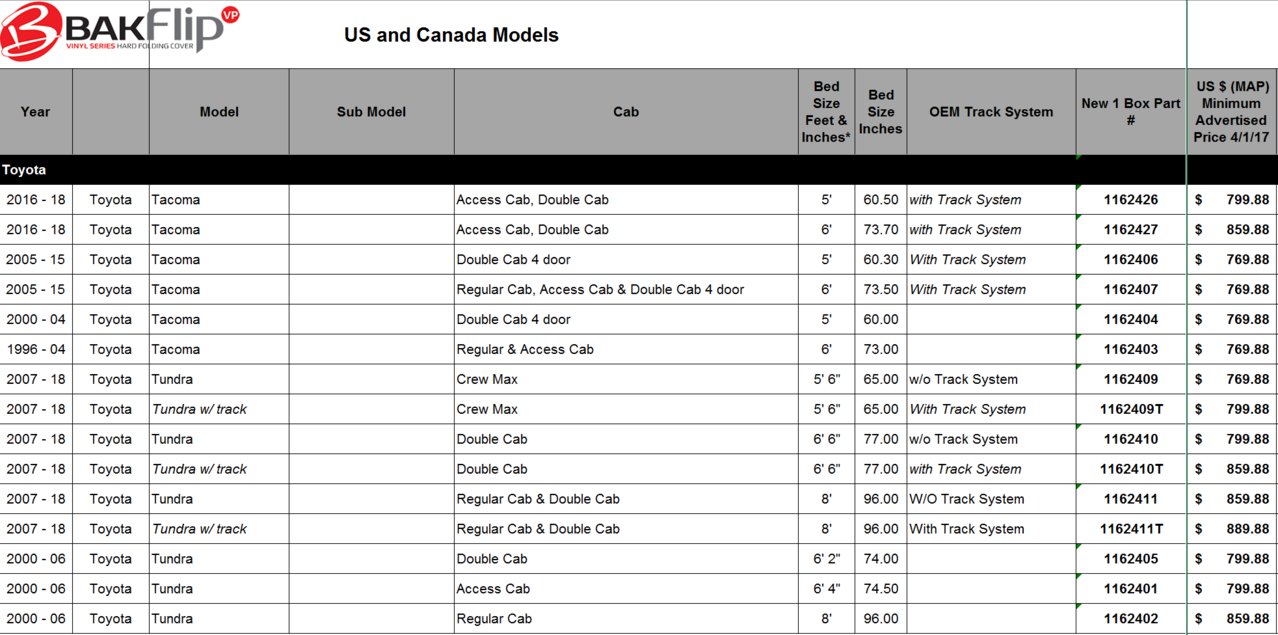The width and height of the screenshot is (1278, 635).
Task: Select the Regular & Access Cab cell
Action: (x=626, y=349)
